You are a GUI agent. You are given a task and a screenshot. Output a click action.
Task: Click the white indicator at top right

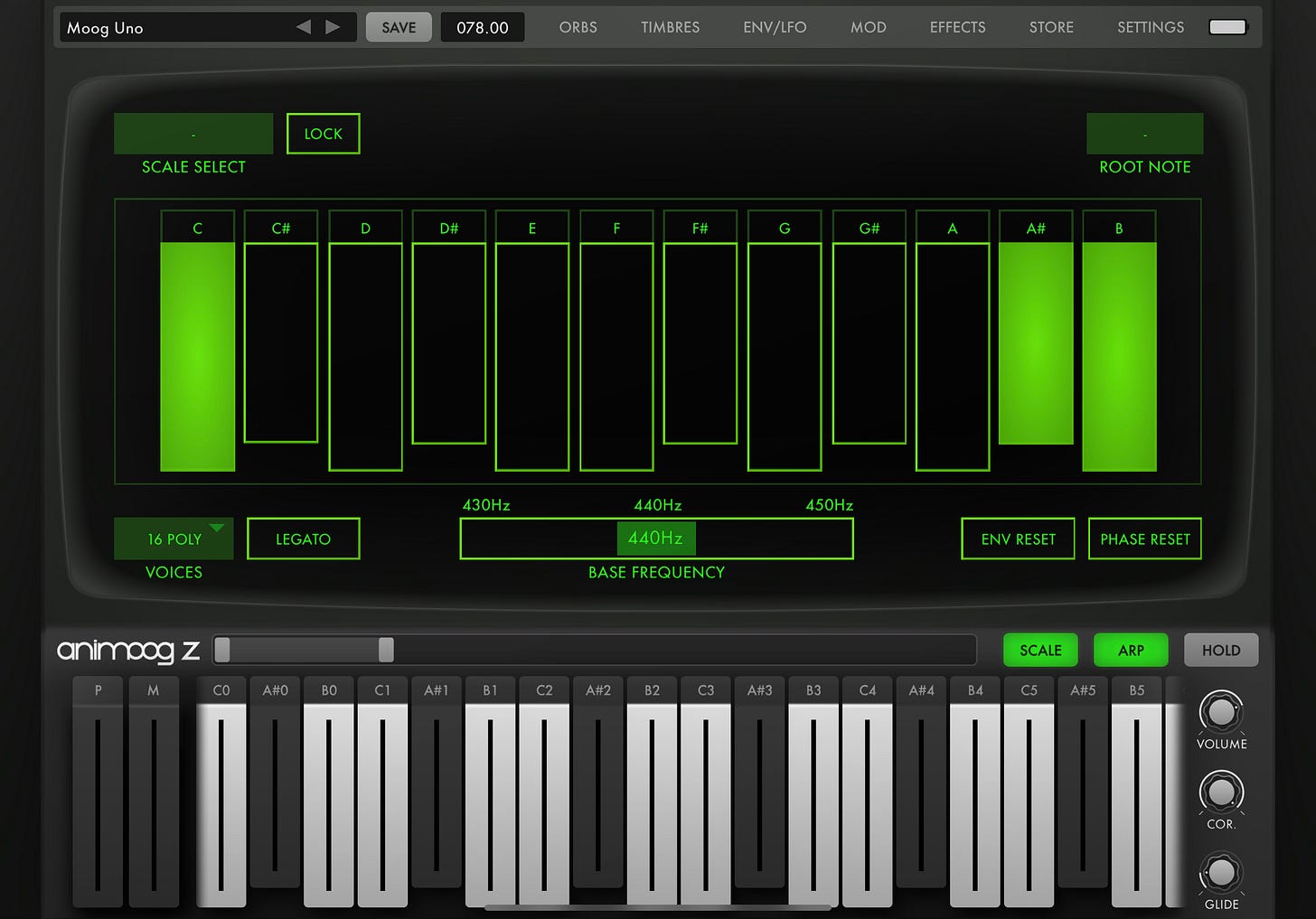coord(1227,27)
